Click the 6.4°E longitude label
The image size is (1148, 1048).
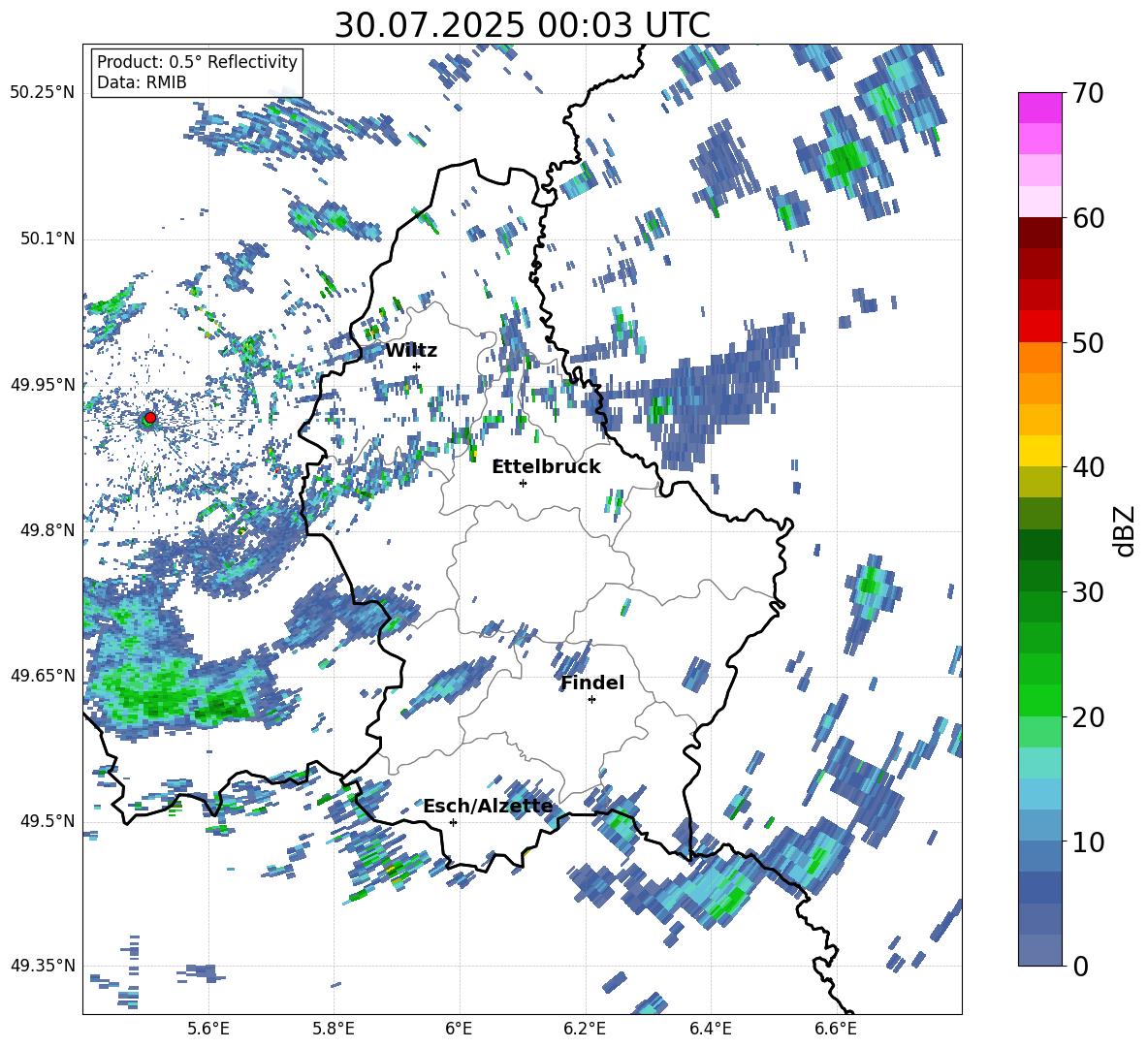711,1030
